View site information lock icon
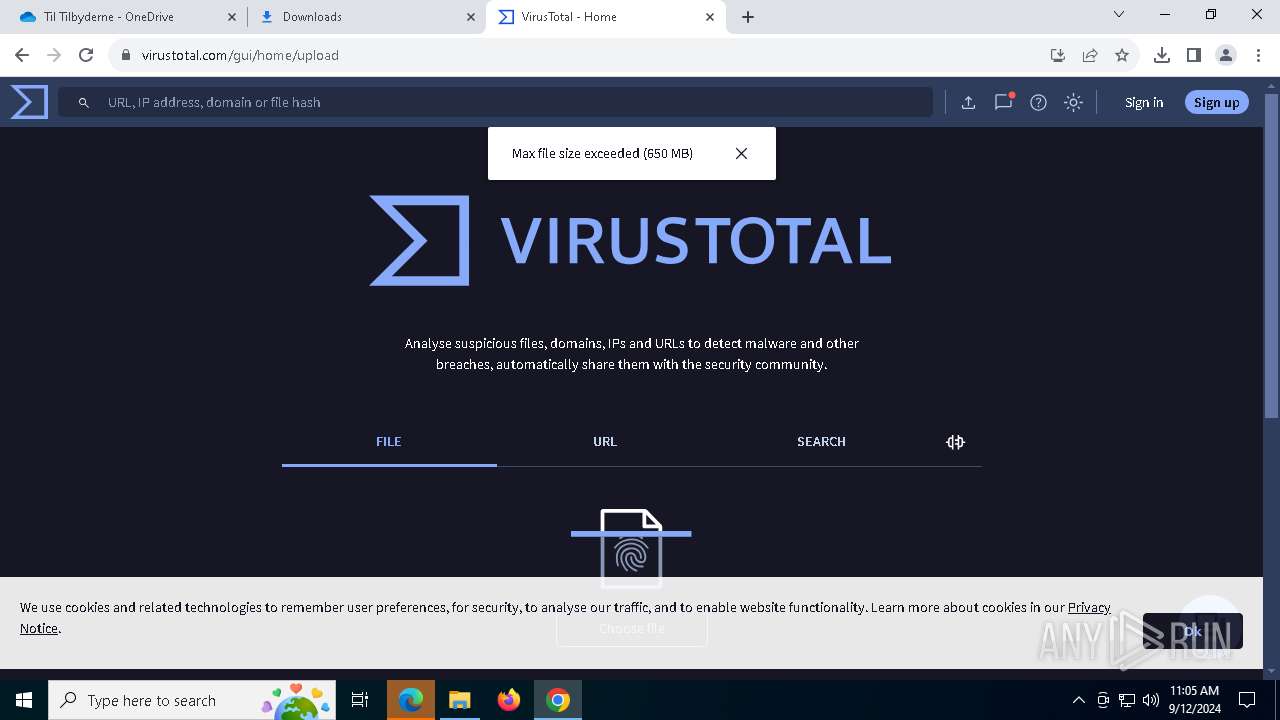This screenshot has width=1280, height=720. point(125,55)
